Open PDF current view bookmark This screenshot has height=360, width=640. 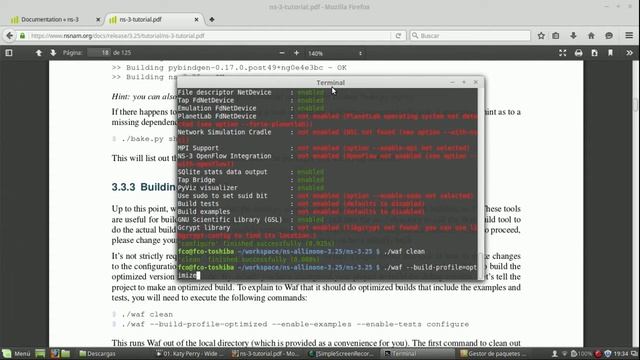610,53
